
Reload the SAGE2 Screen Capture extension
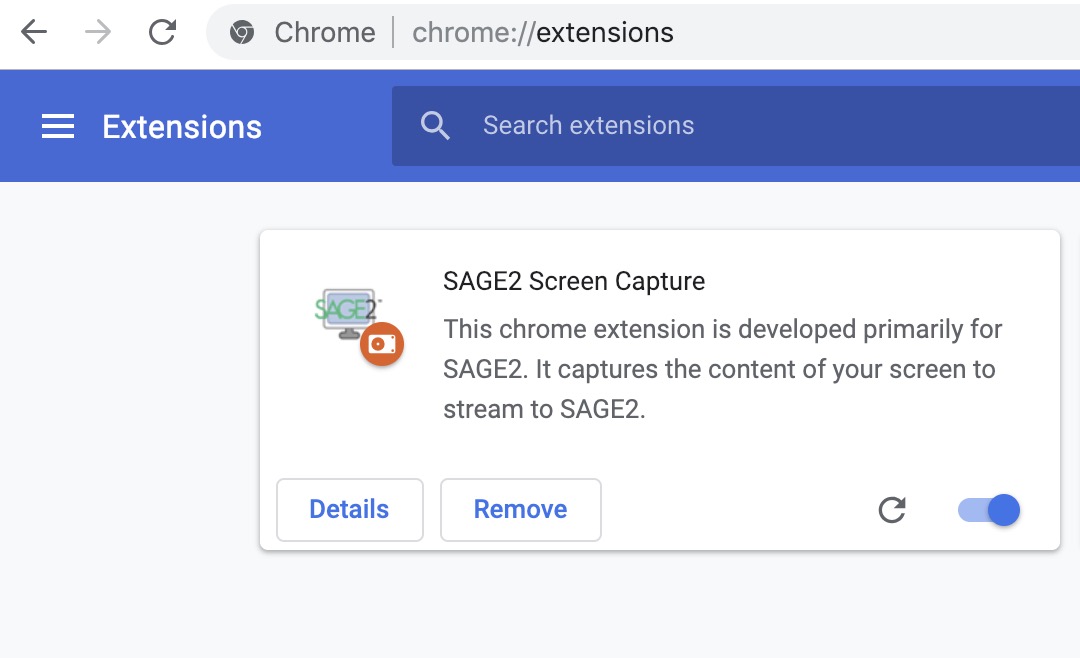click(892, 511)
